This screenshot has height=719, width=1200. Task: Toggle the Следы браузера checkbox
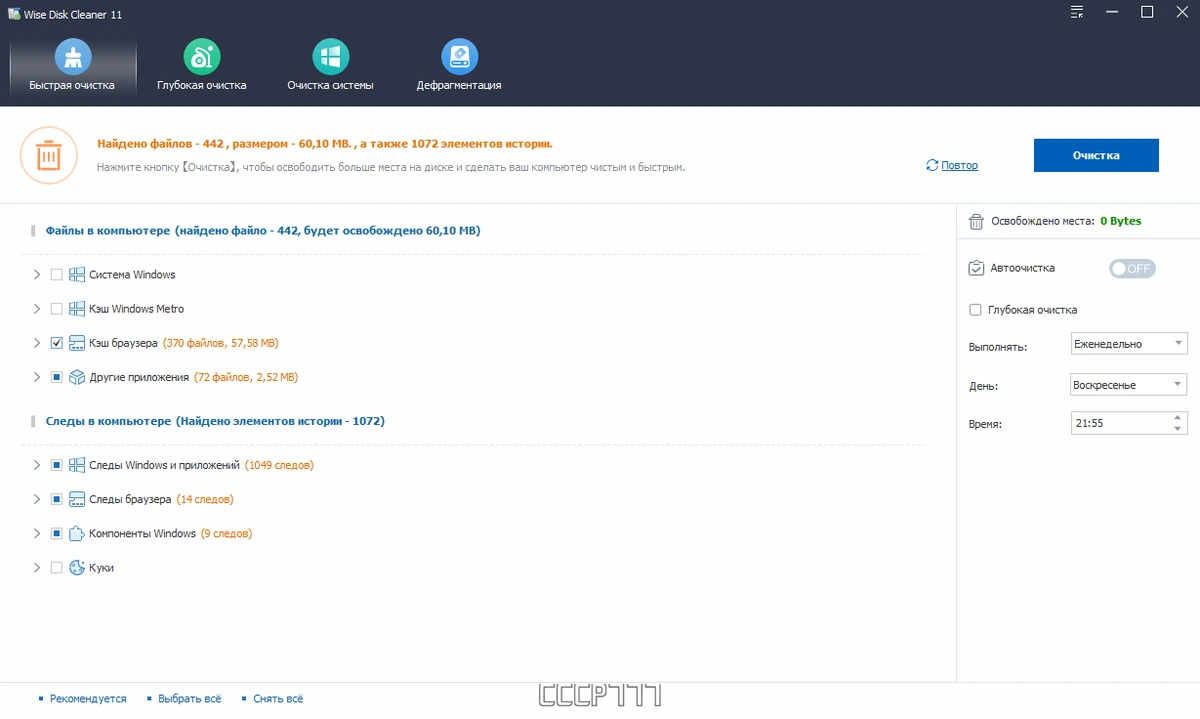(x=56, y=499)
